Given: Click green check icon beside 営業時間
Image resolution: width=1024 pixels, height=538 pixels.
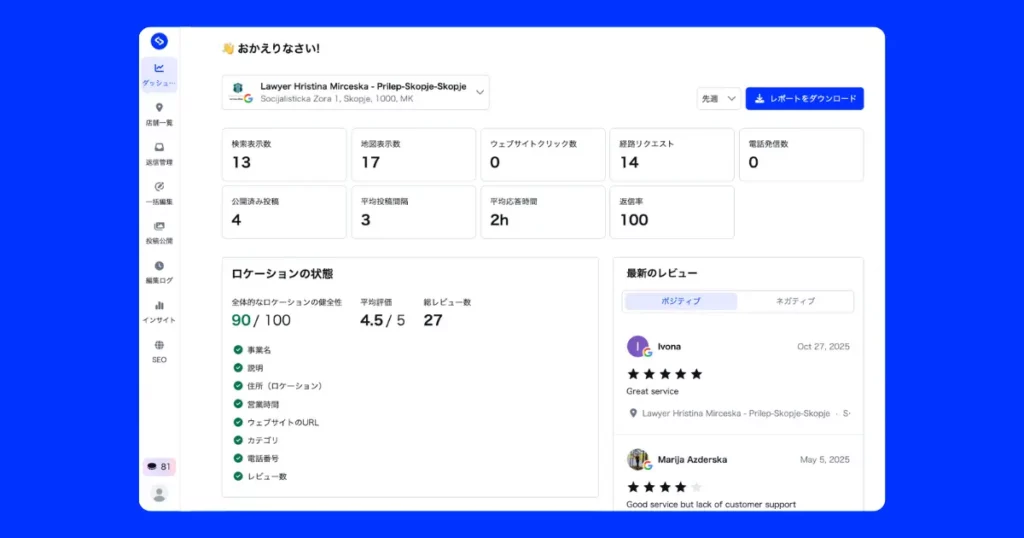Looking at the screenshot, I should [x=238, y=404].
